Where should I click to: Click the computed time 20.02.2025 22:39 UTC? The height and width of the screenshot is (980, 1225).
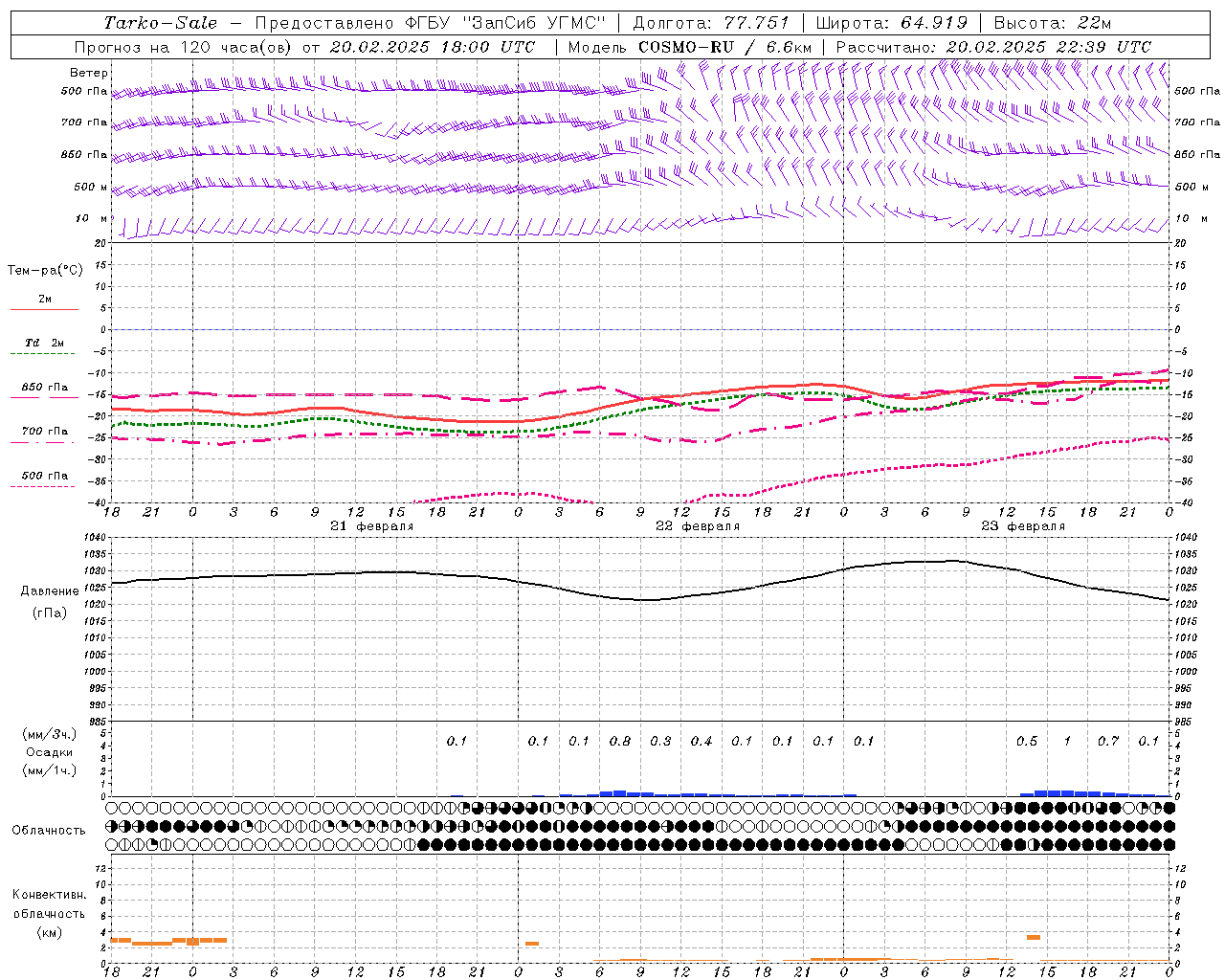click(1048, 47)
